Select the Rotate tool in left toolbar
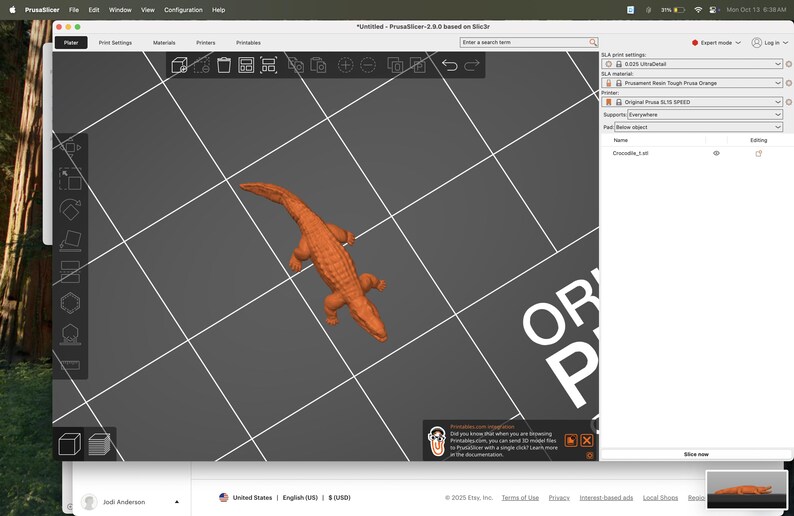Screen dimensions: 794x516 [x=70, y=210]
